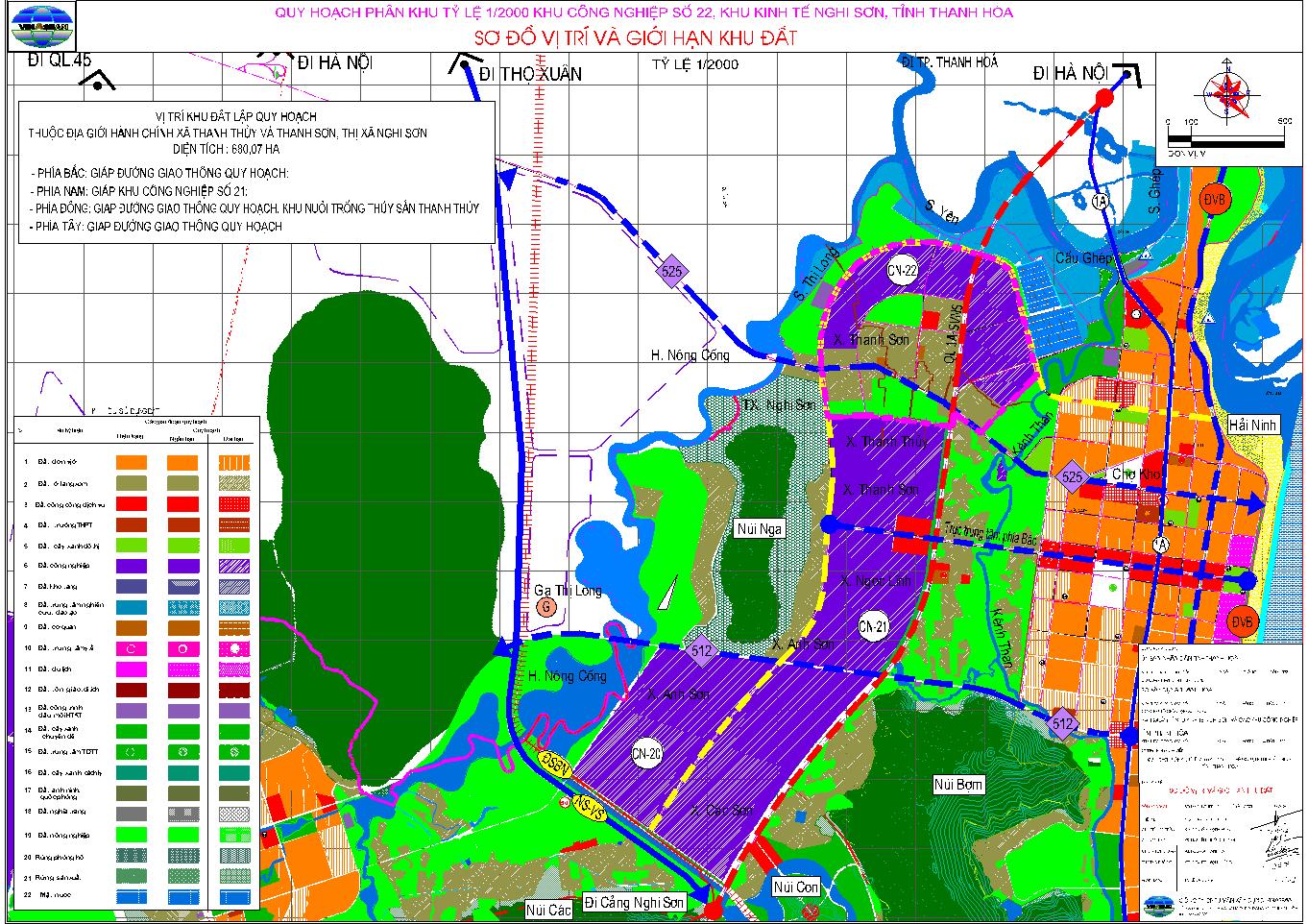This screenshot has height=924, width=1308.
Task: Click the 1A circle marker near Cầu Ghép
Action: tap(1100, 201)
